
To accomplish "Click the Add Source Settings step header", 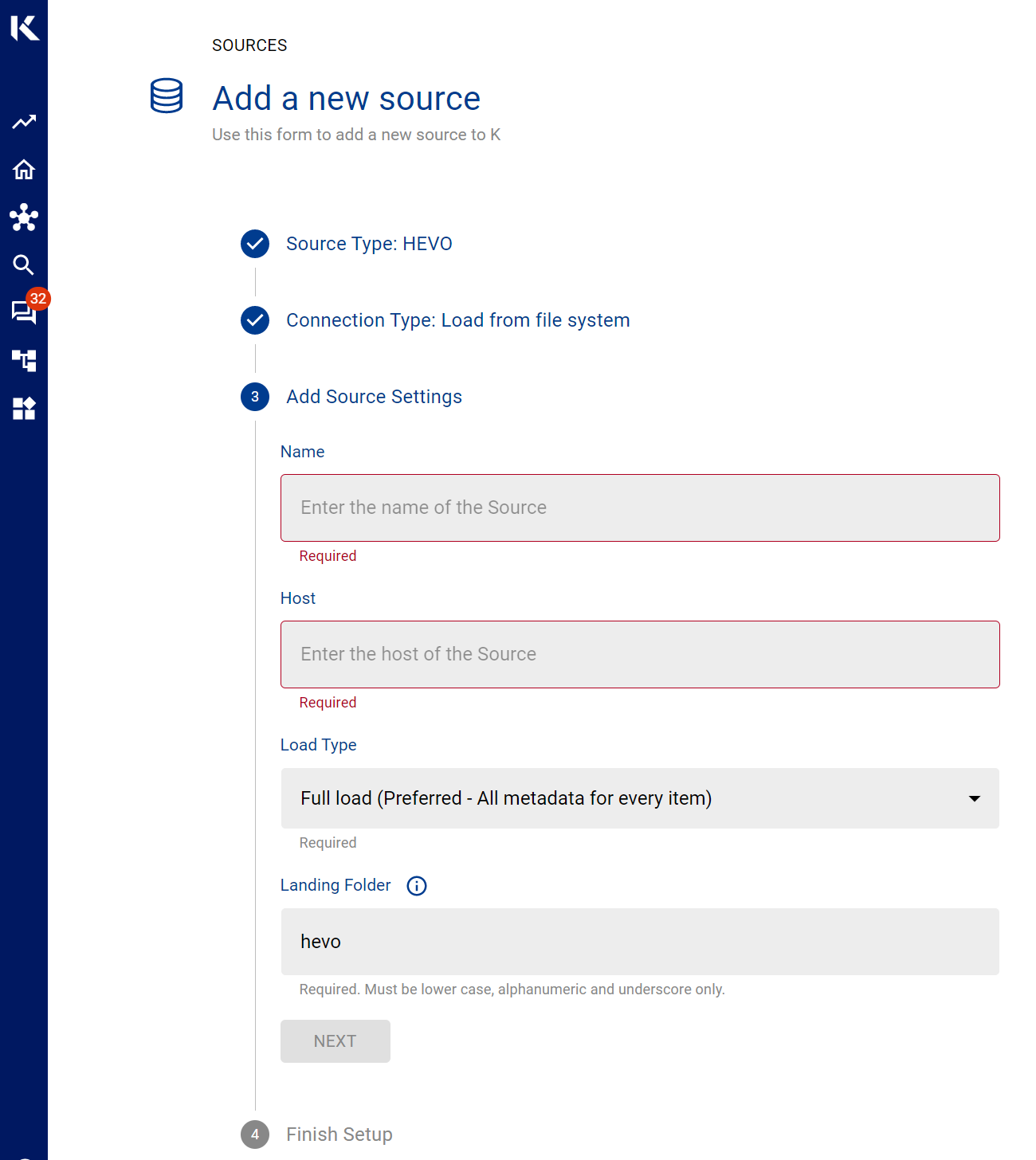I will [374, 397].
